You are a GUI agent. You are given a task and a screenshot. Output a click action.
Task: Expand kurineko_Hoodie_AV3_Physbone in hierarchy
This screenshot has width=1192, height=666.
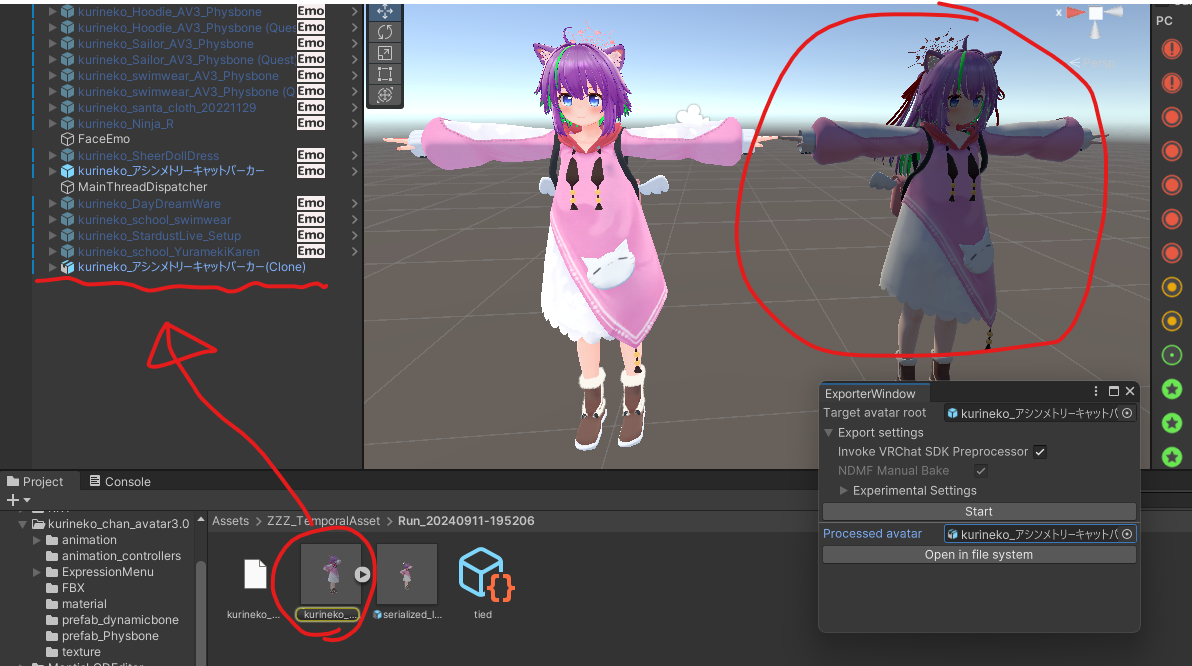coord(52,11)
